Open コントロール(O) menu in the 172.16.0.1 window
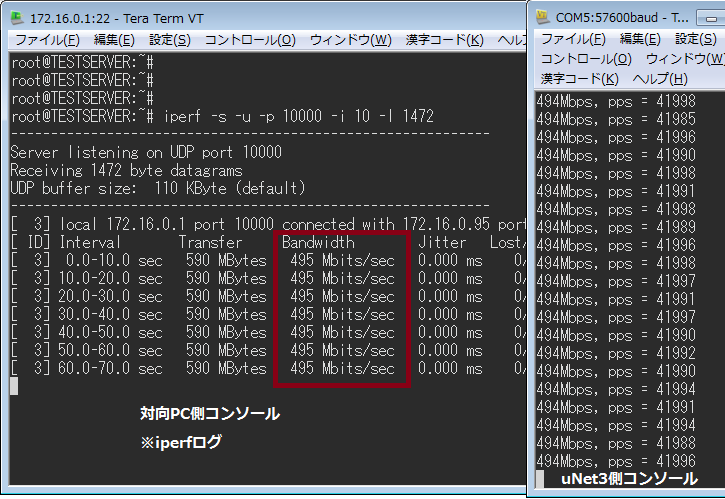 click(249, 40)
